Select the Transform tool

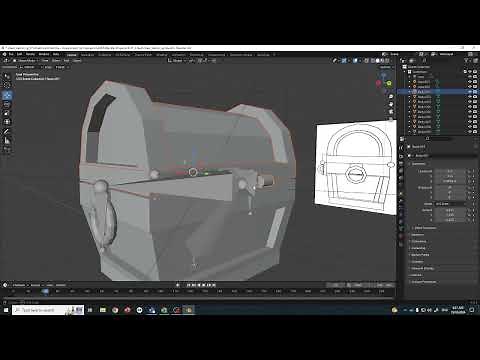click(x=7, y=122)
